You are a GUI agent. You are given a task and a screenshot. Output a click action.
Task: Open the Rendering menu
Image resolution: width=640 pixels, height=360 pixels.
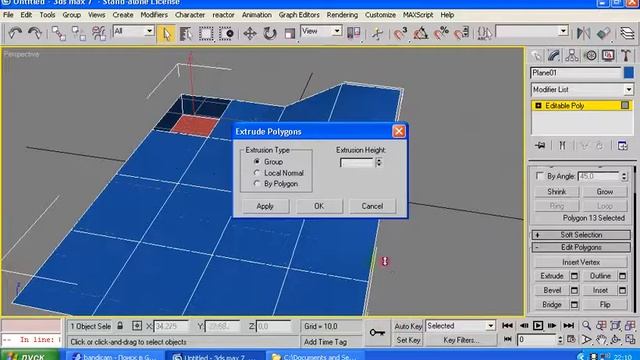pos(342,15)
